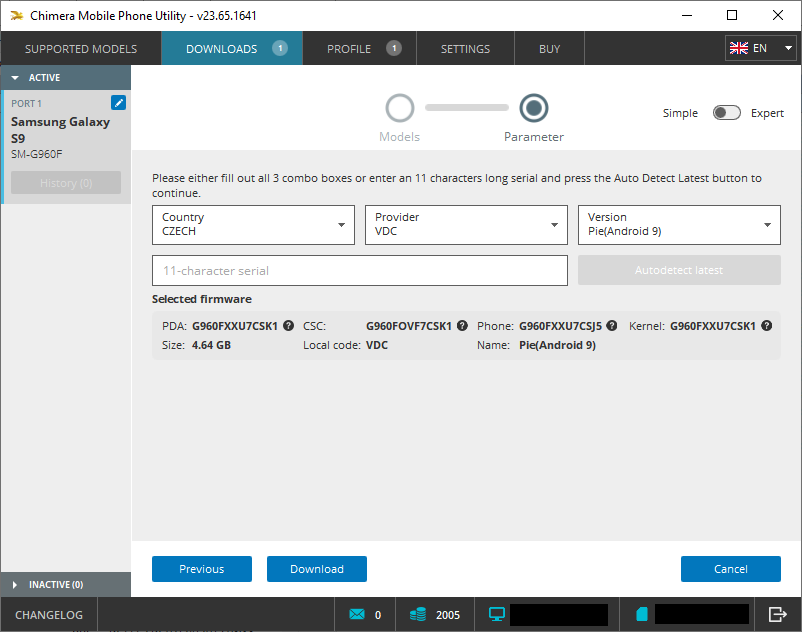Open the Country dropdown showing CZECH
The height and width of the screenshot is (632, 802).
pyautogui.click(x=253, y=225)
